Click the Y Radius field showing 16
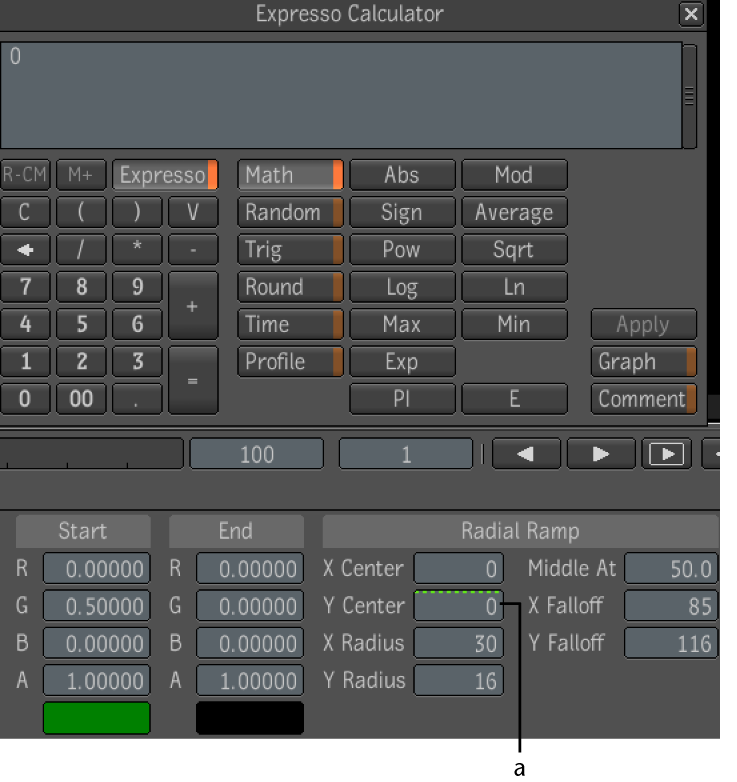 [x=459, y=680]
